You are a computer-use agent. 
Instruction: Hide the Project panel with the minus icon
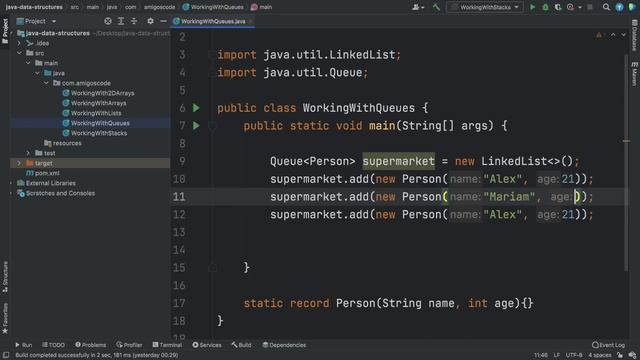[163, 21]
